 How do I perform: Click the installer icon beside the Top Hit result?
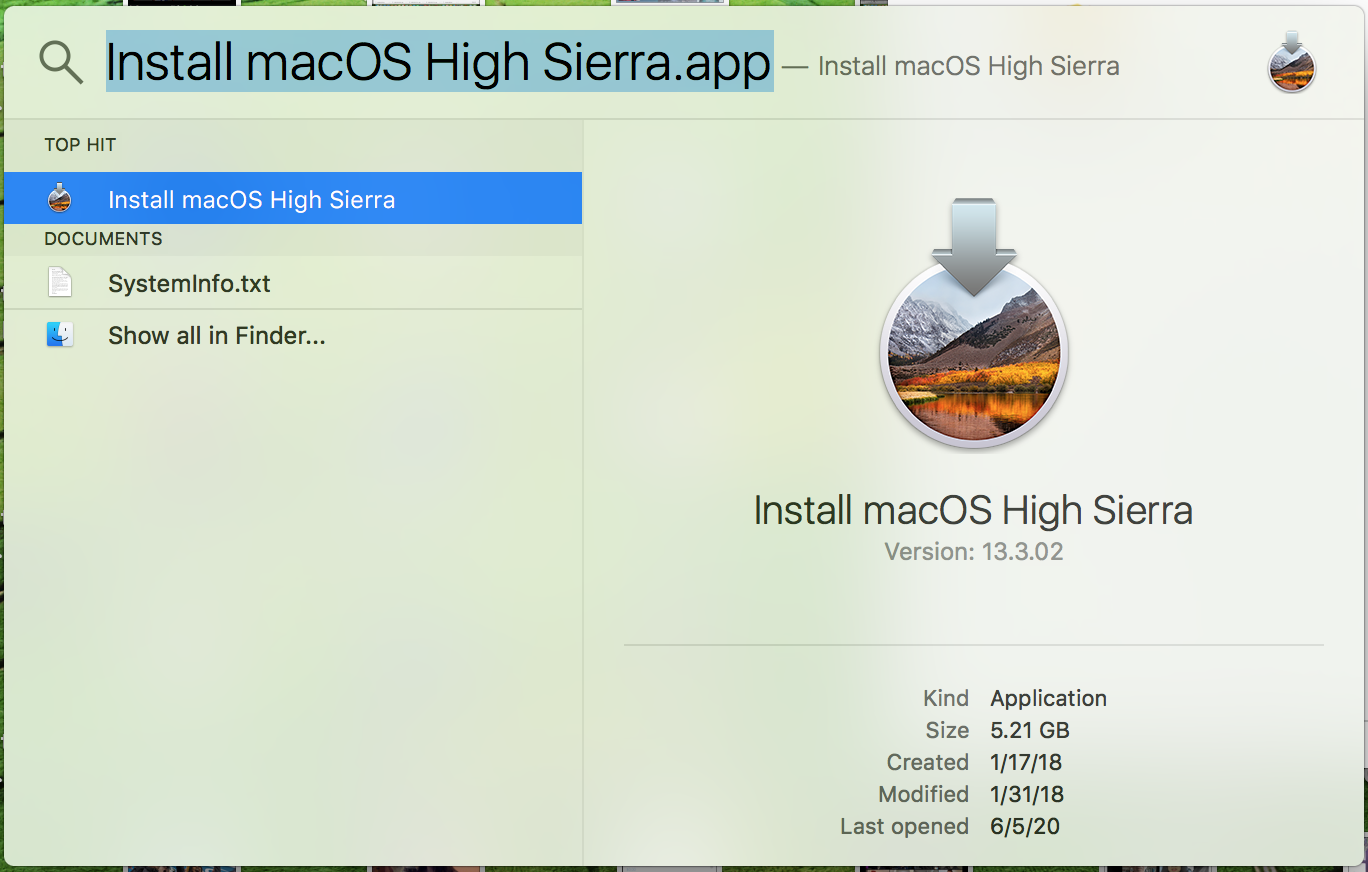point(60,198)
